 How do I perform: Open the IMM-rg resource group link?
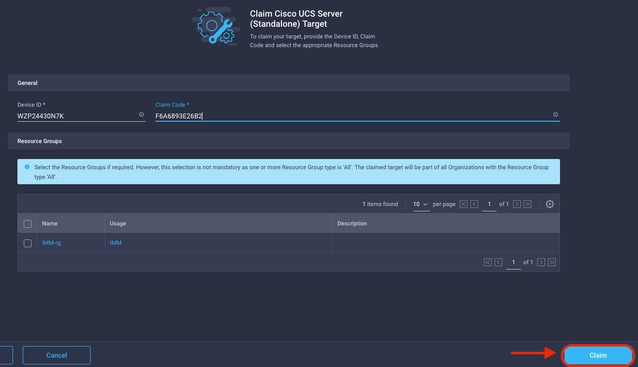51,243
